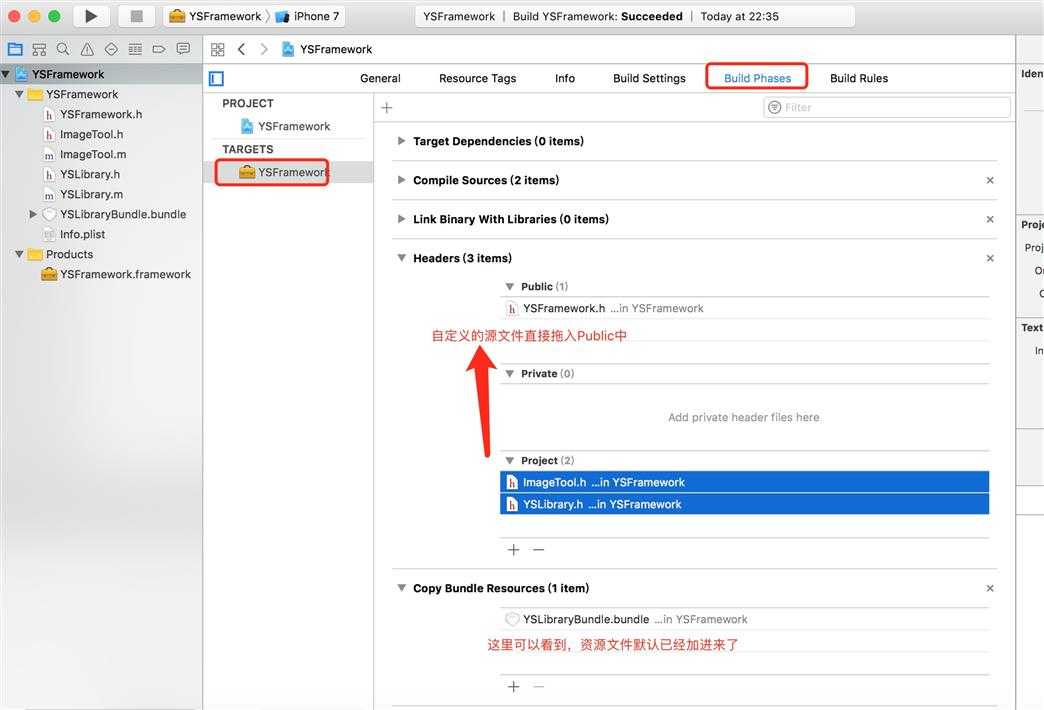Stop the running build

(x=136, y=16)
